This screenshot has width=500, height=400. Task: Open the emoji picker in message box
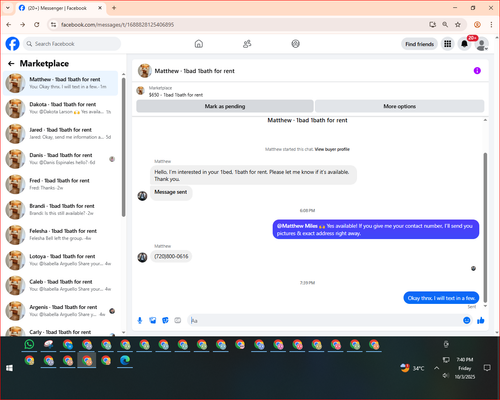click(467, 320)
